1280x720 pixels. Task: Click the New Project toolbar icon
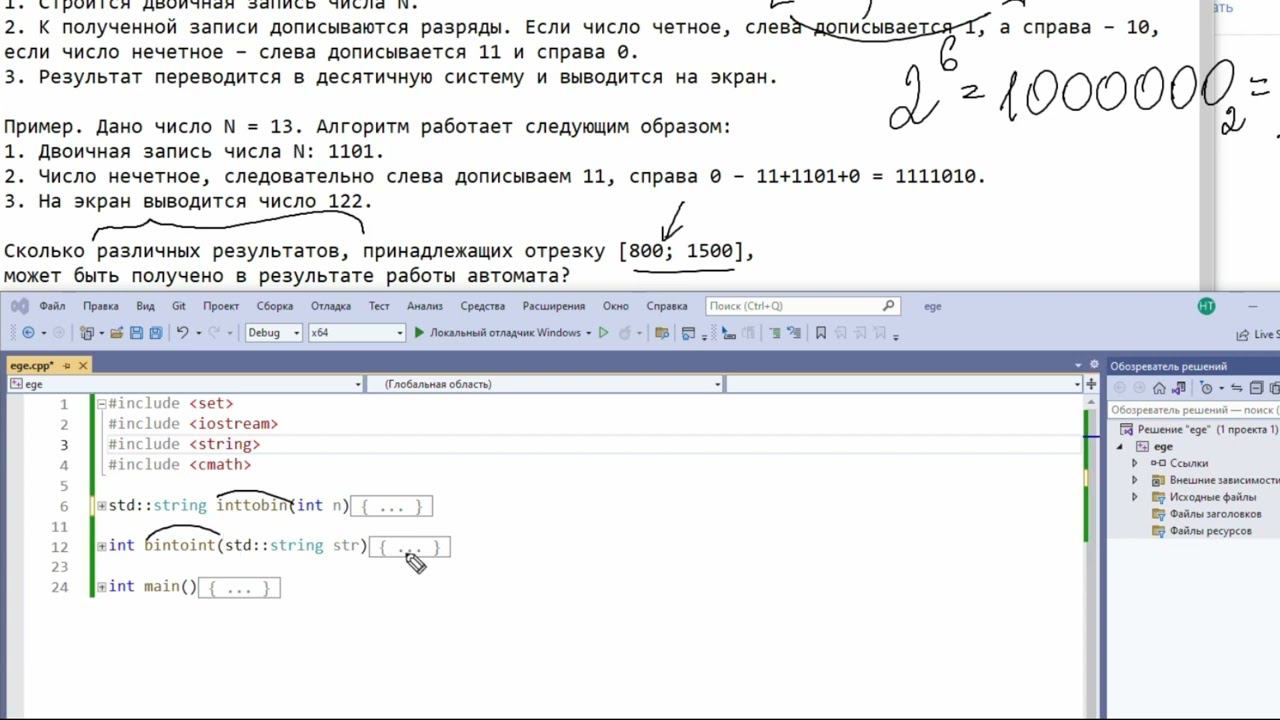(88, 333)
